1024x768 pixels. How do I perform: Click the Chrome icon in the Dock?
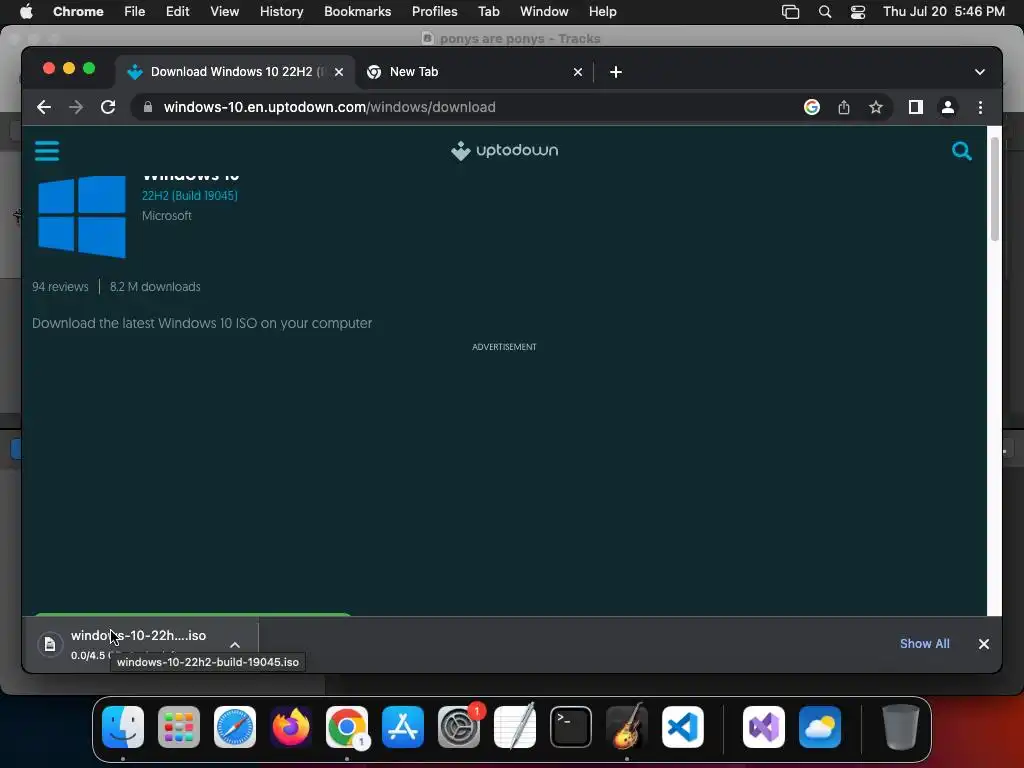click(x=347, y=727)
